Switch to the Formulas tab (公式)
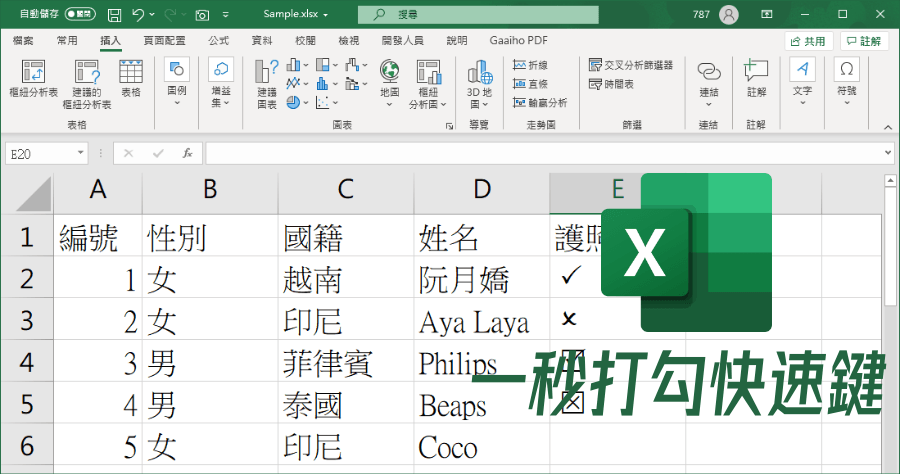The image size is (900, 474). pyautogui.click(x=218, y=40)
